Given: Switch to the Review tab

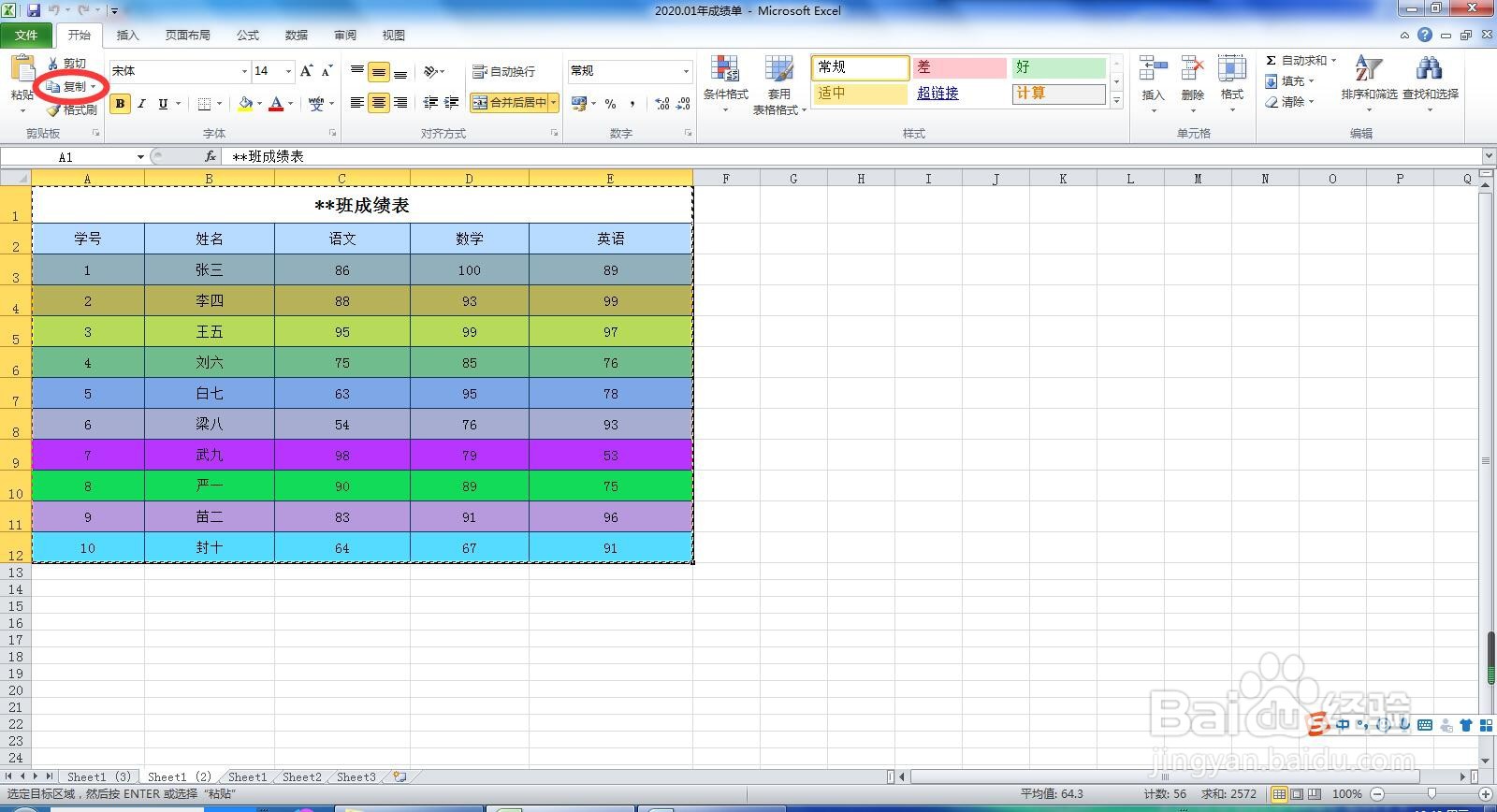Looking at the screenshot, I should coord(345,36).
